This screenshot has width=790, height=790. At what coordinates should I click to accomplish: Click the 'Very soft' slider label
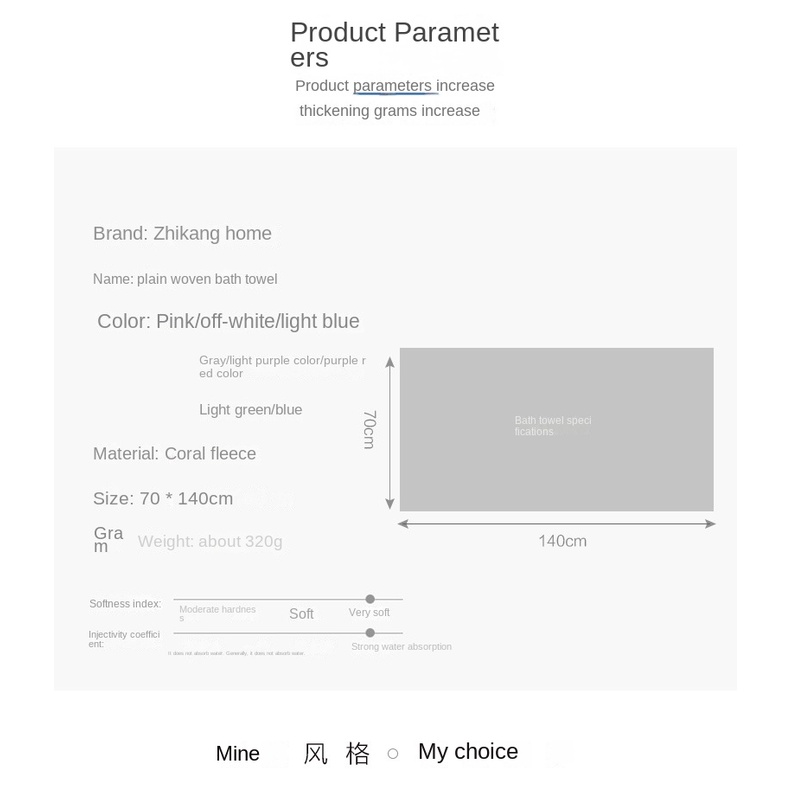click(x=369, y=612)
